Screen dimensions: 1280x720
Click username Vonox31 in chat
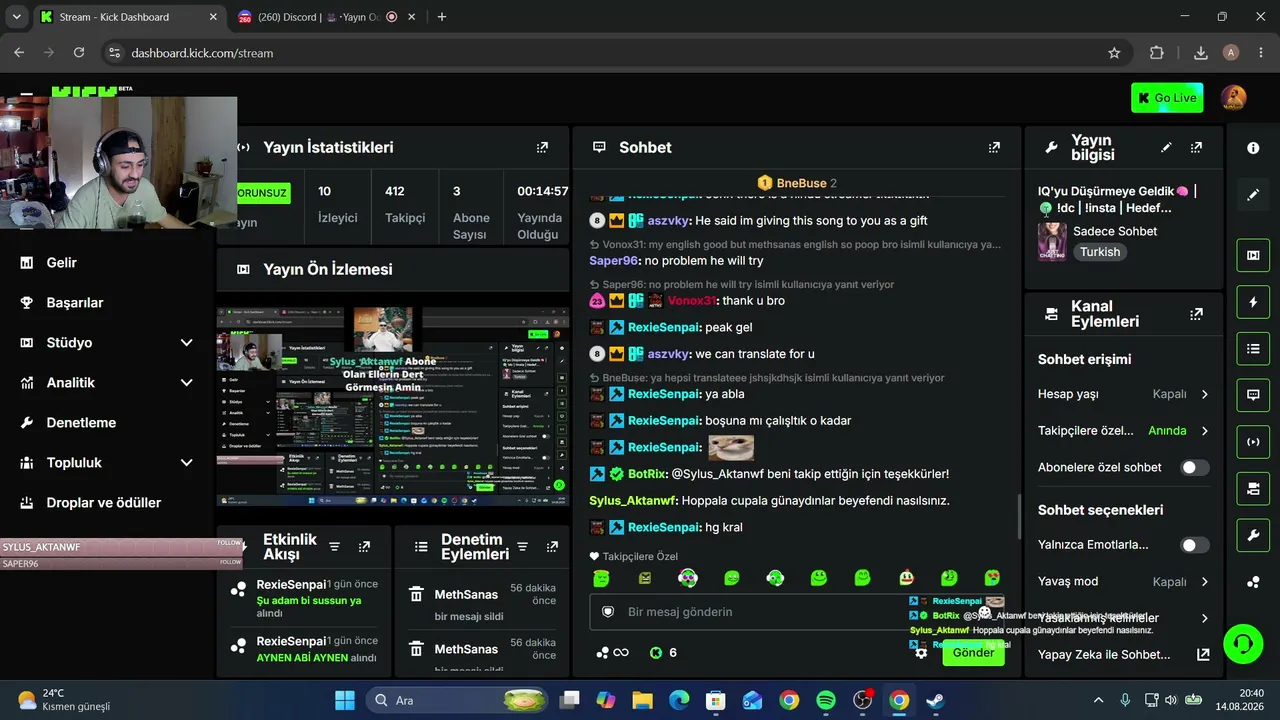click(692, 301)
